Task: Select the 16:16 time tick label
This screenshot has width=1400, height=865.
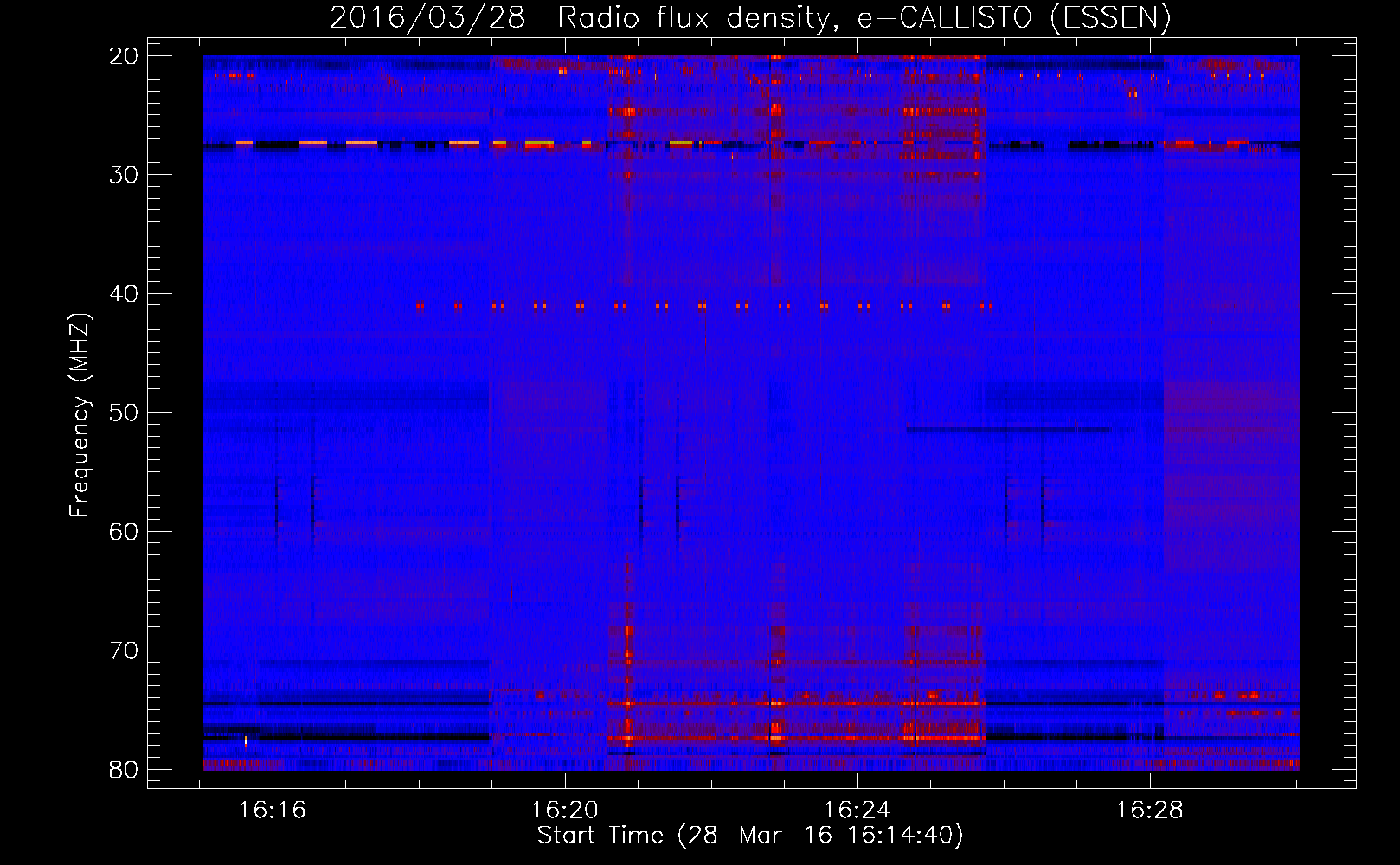Action: [x=273, y=811]
